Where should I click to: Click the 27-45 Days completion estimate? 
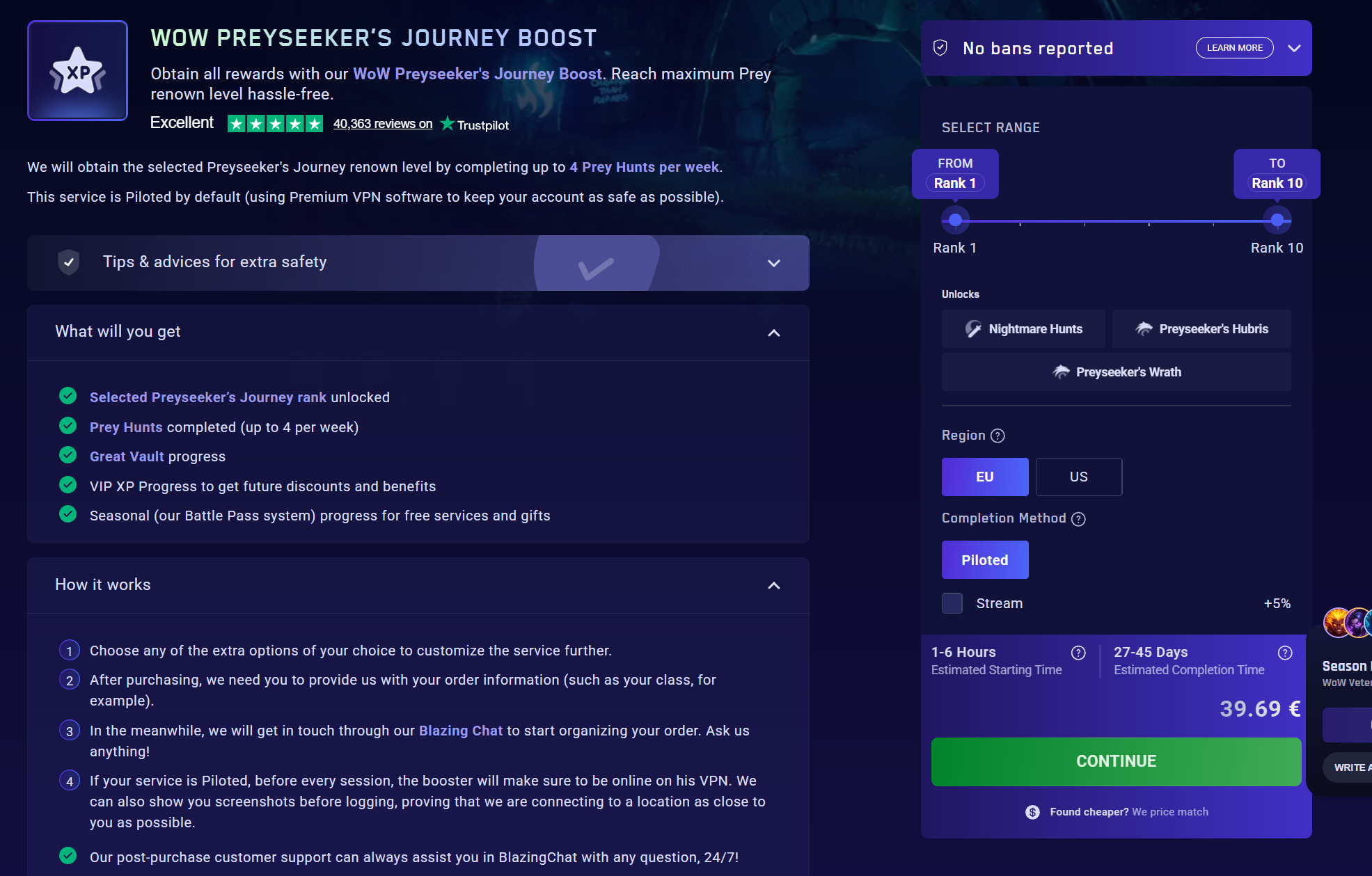(x=1151, y=652)
